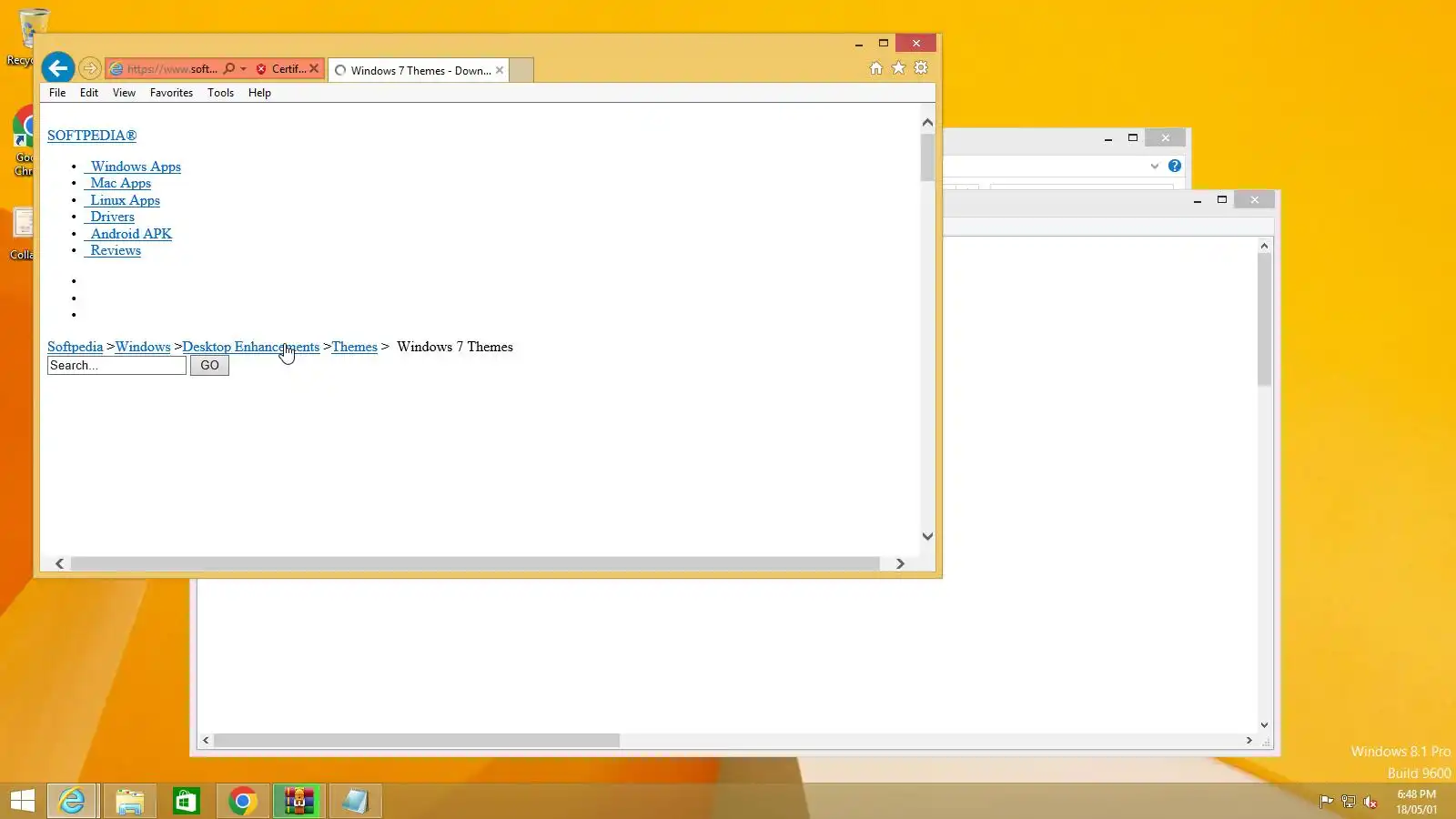
Task: Open the Favorites menu
Action: coord(171,93)
